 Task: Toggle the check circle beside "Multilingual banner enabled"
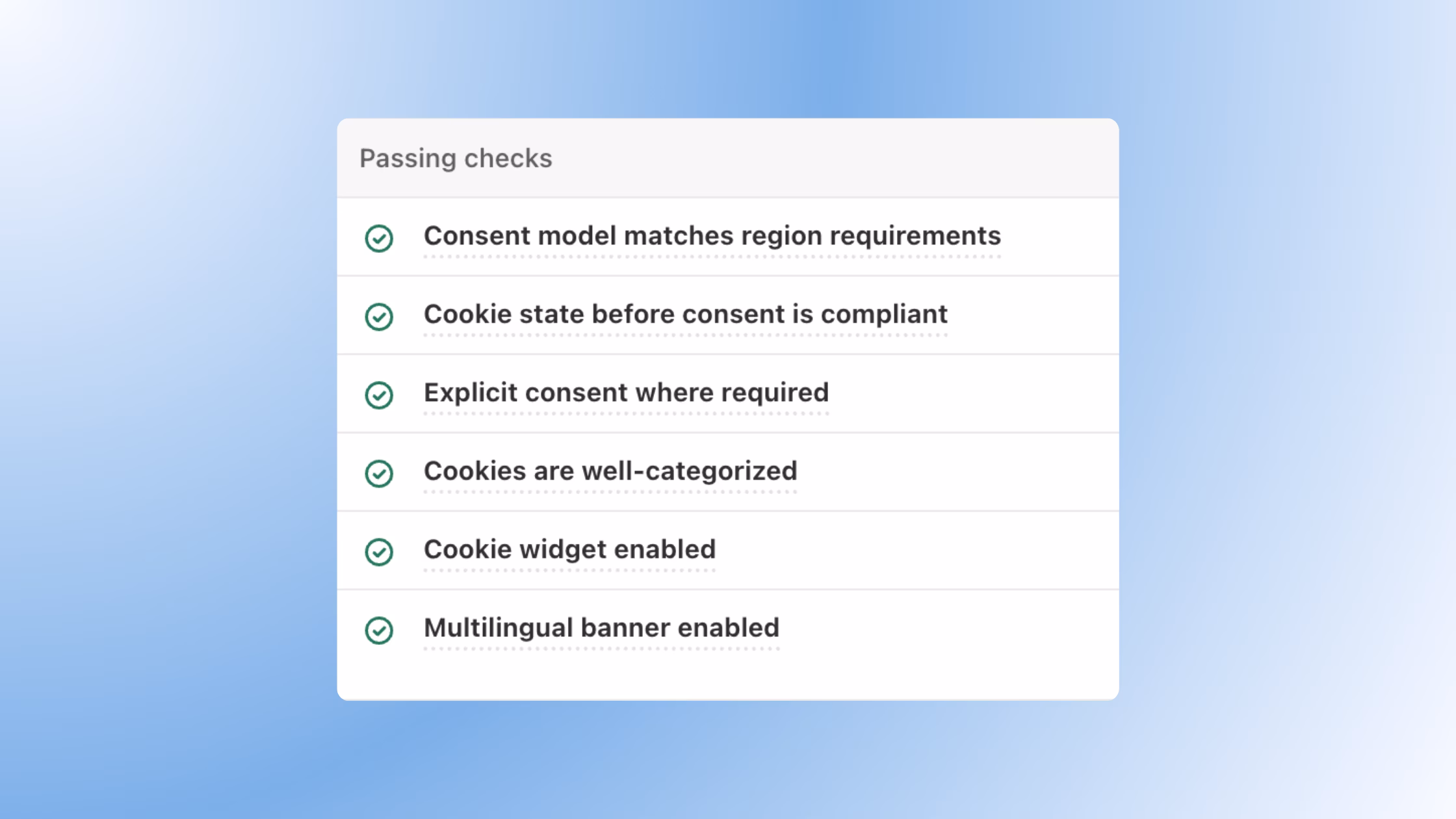379,630
